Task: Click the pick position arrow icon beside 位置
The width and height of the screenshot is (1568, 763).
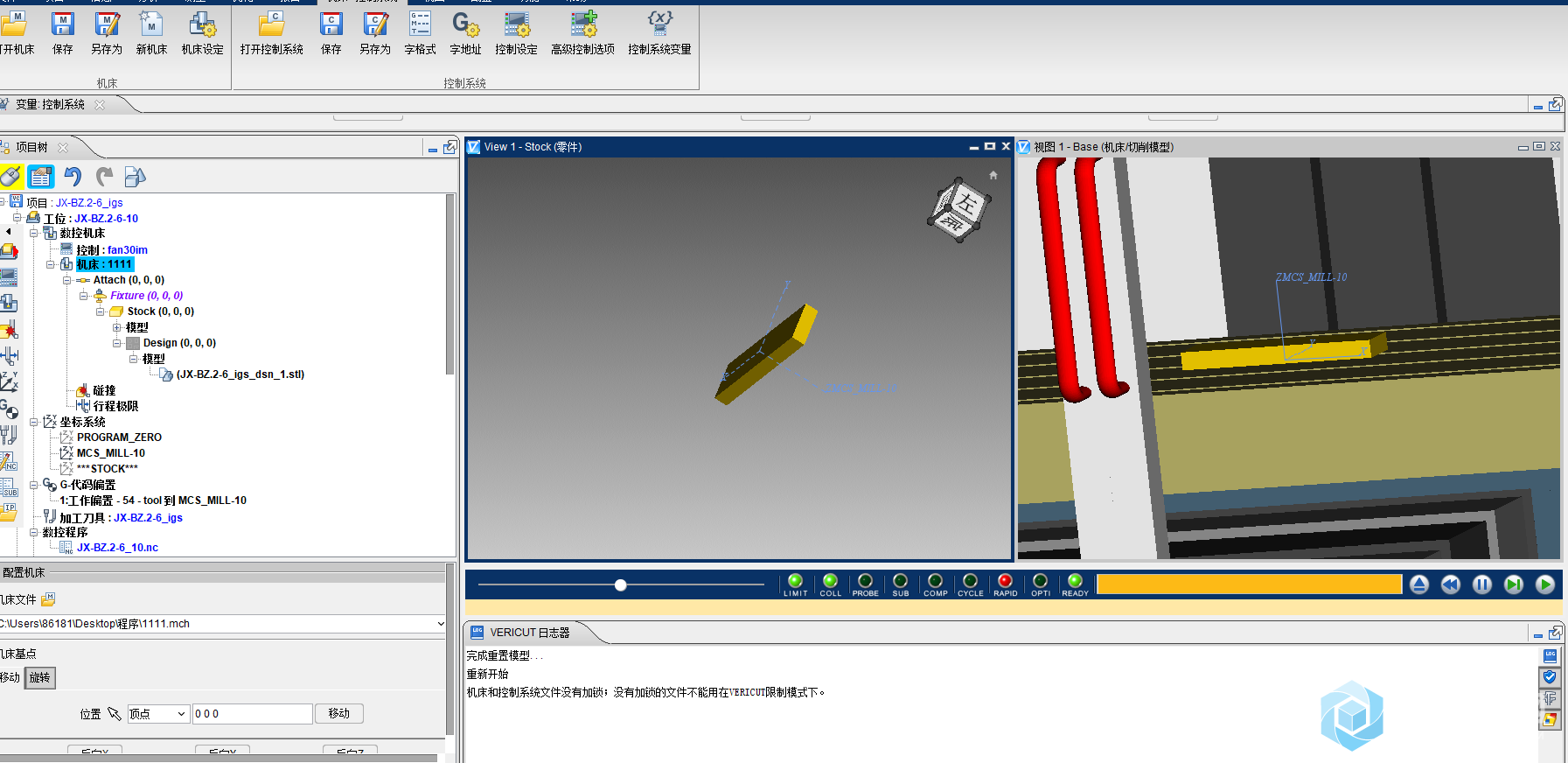Action: (114, 714)
